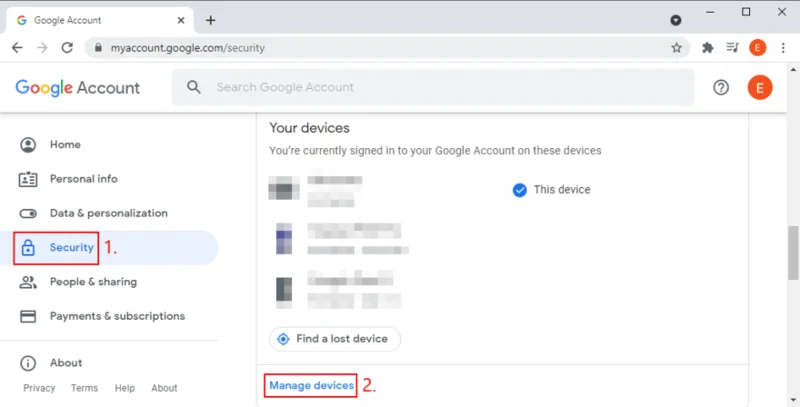800x407 pixels.
Task: Minimize the Chrome window
Action: (710, 12)
